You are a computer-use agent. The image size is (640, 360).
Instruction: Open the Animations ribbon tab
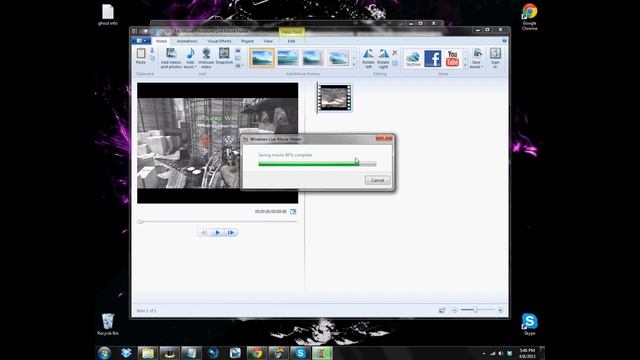click(x=187, y=41)
